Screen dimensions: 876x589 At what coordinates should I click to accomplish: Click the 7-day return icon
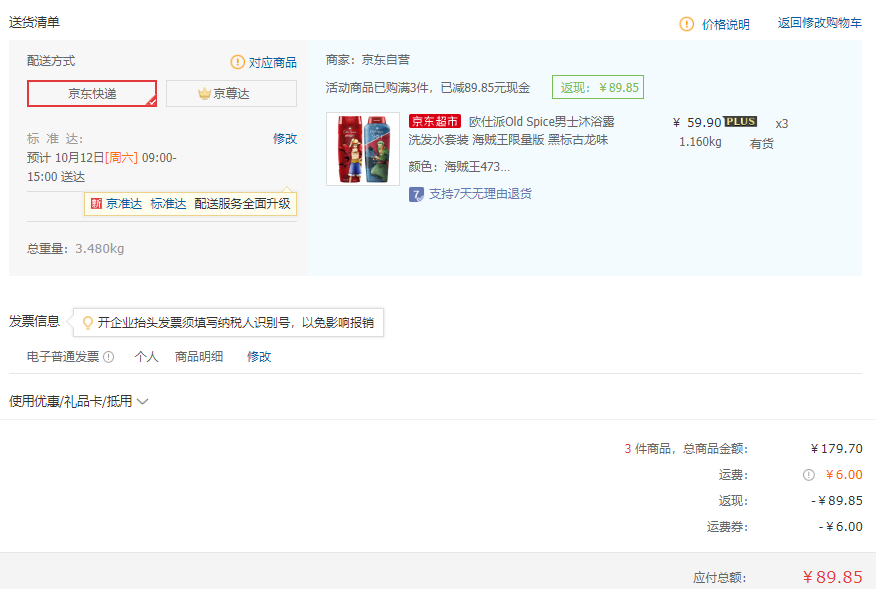416,194
